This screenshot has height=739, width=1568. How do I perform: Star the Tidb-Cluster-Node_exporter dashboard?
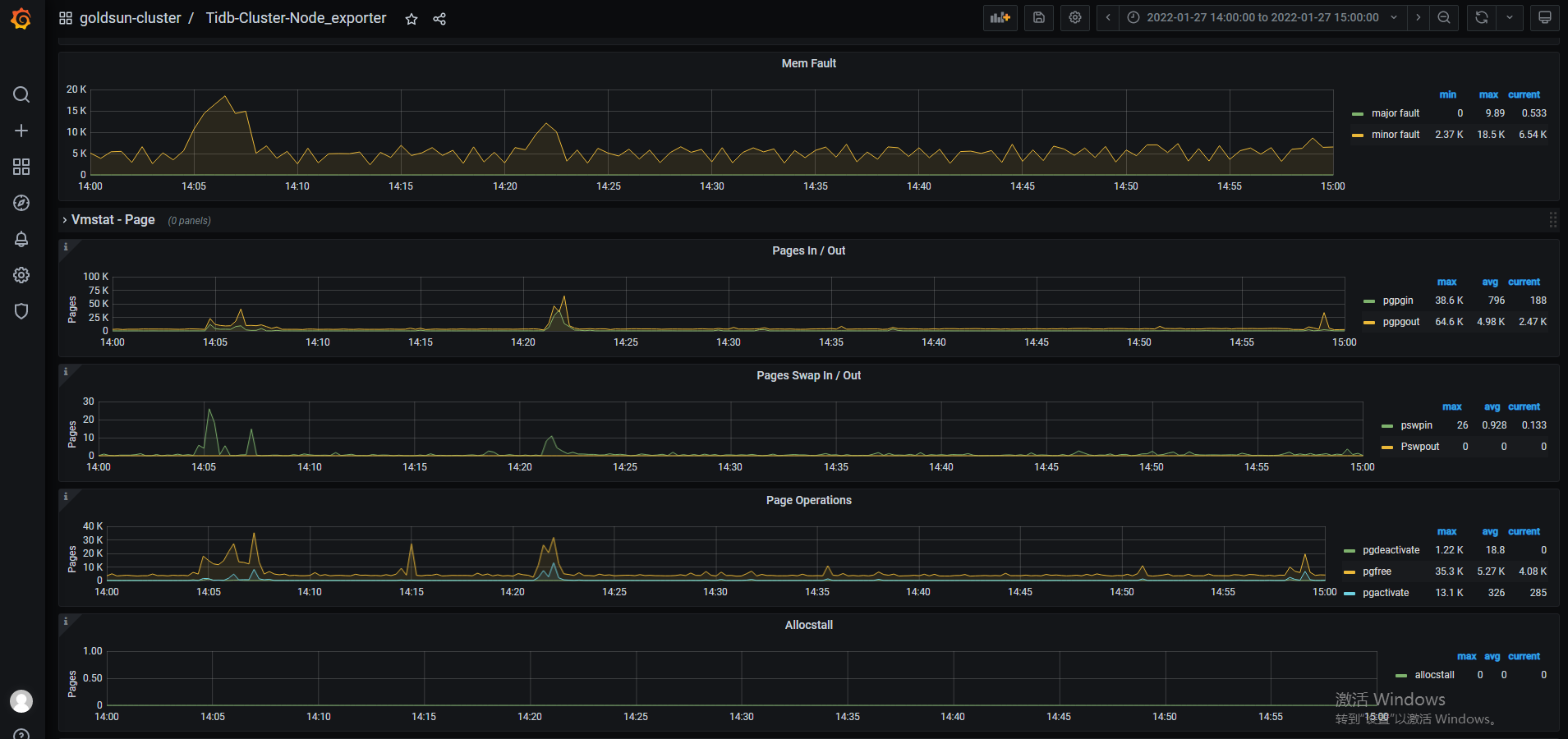tap(411, 18)
